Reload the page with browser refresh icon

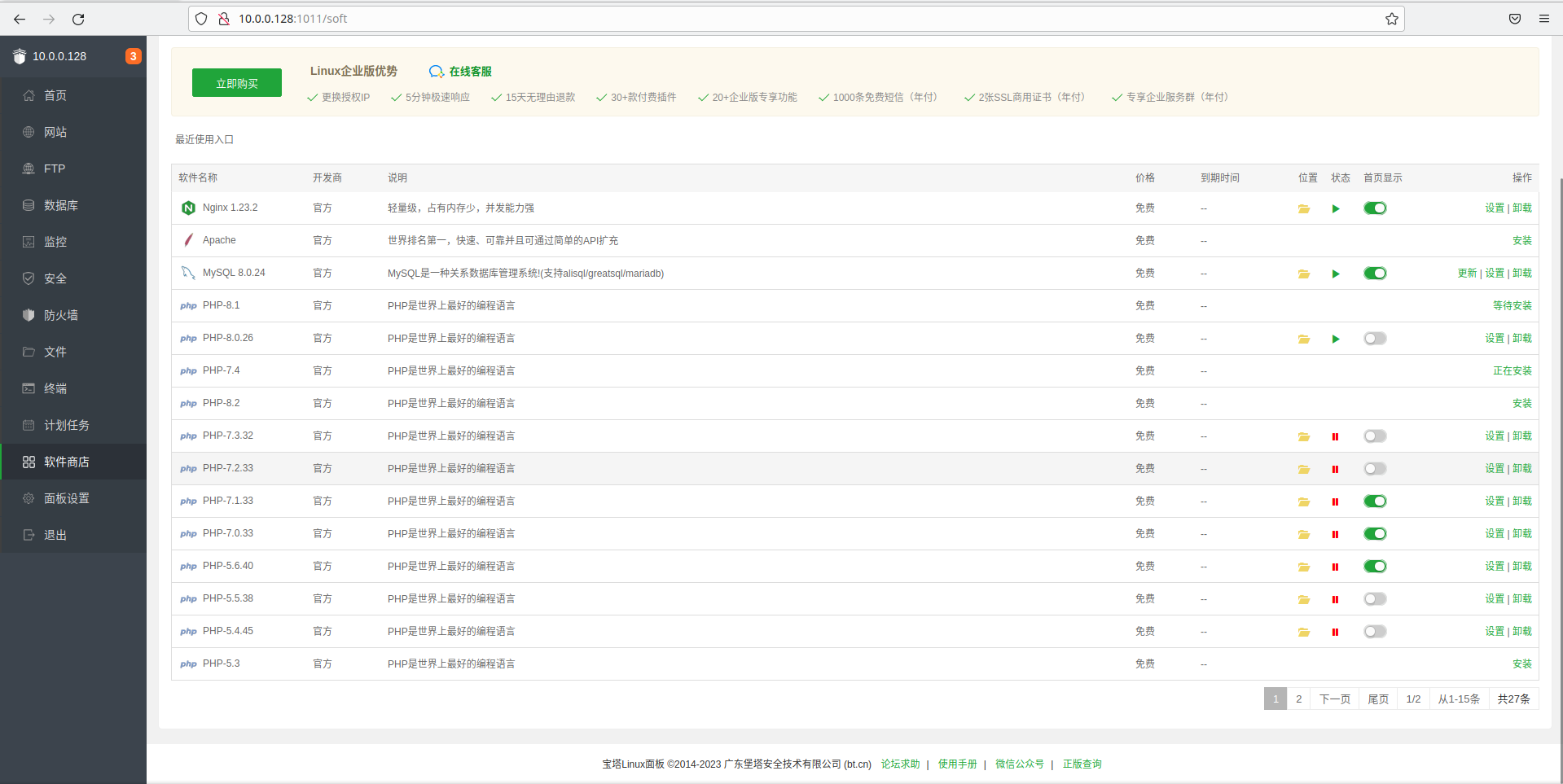(x=78, y=19)
